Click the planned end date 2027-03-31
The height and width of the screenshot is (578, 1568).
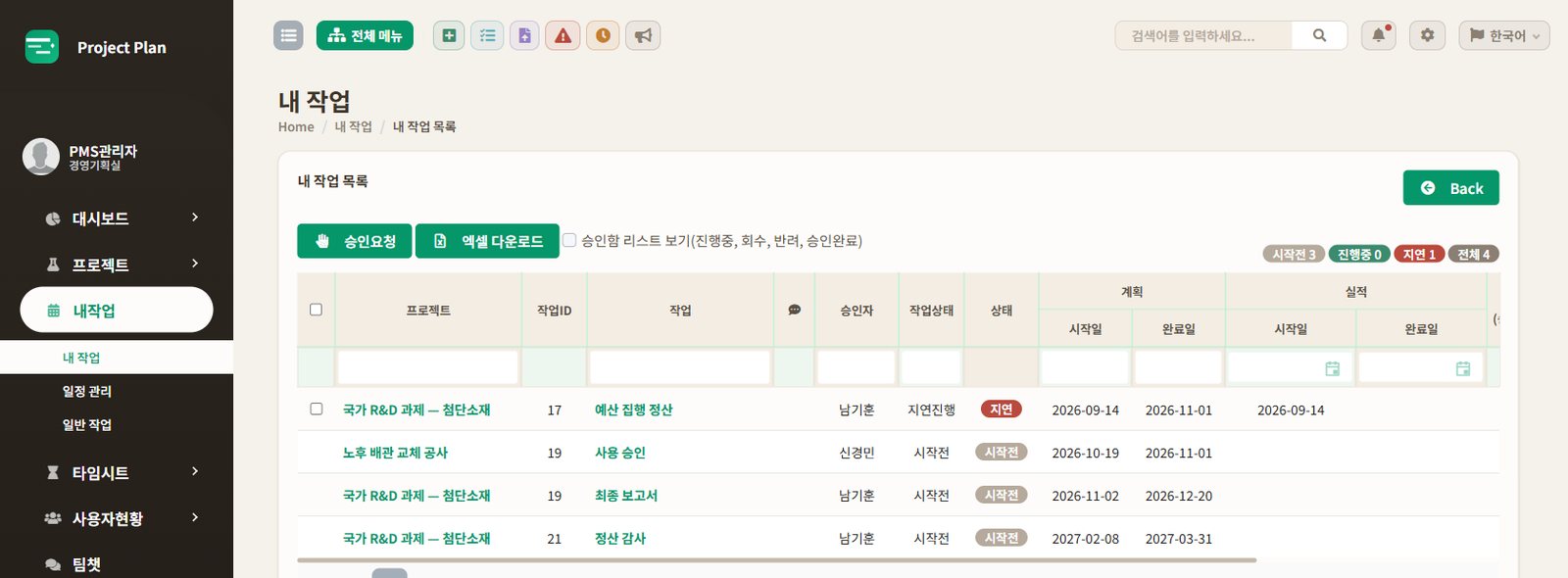click(1178, 539)
